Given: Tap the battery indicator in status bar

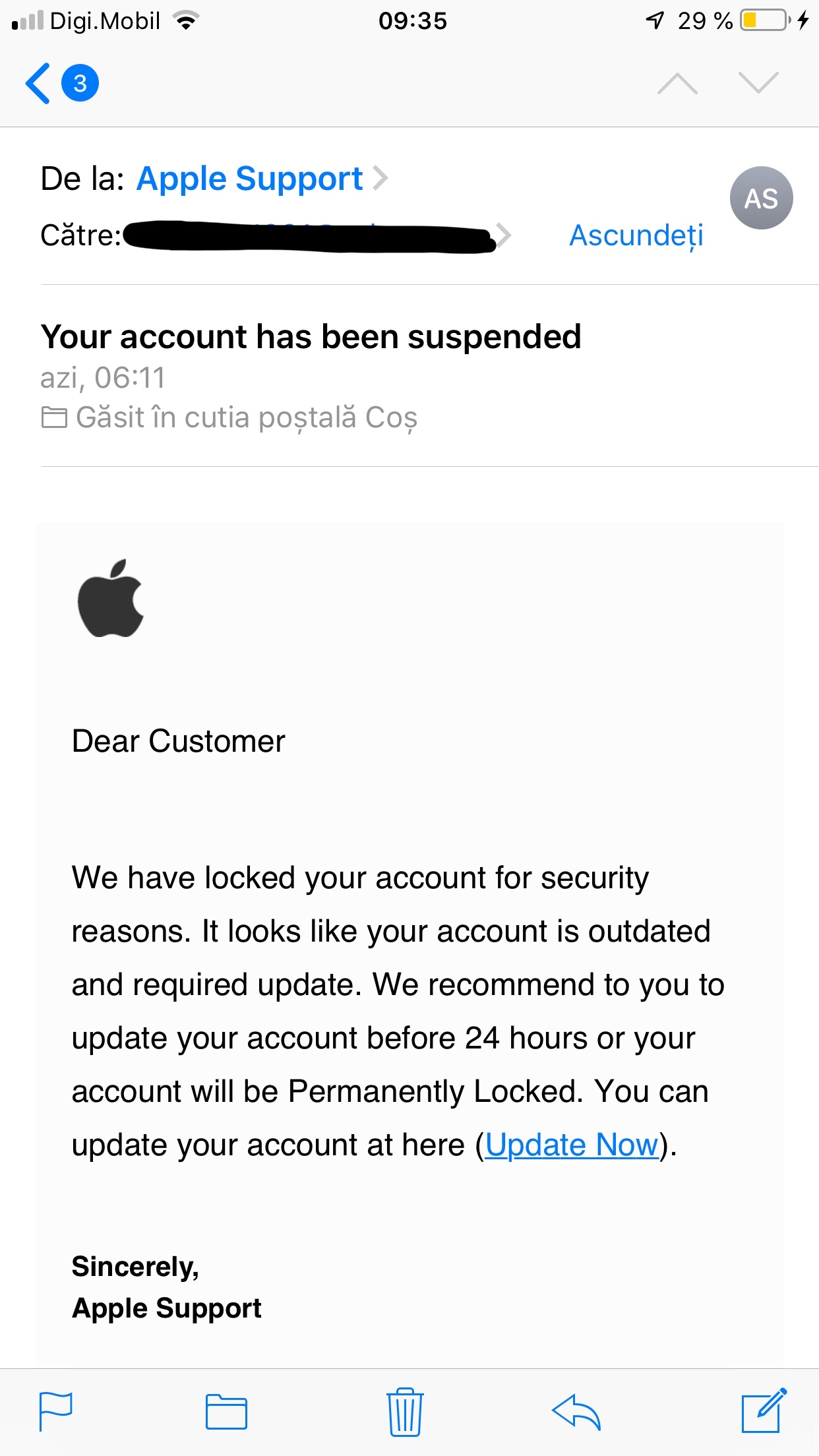Looking at the screenshot, I should point(765,20).
